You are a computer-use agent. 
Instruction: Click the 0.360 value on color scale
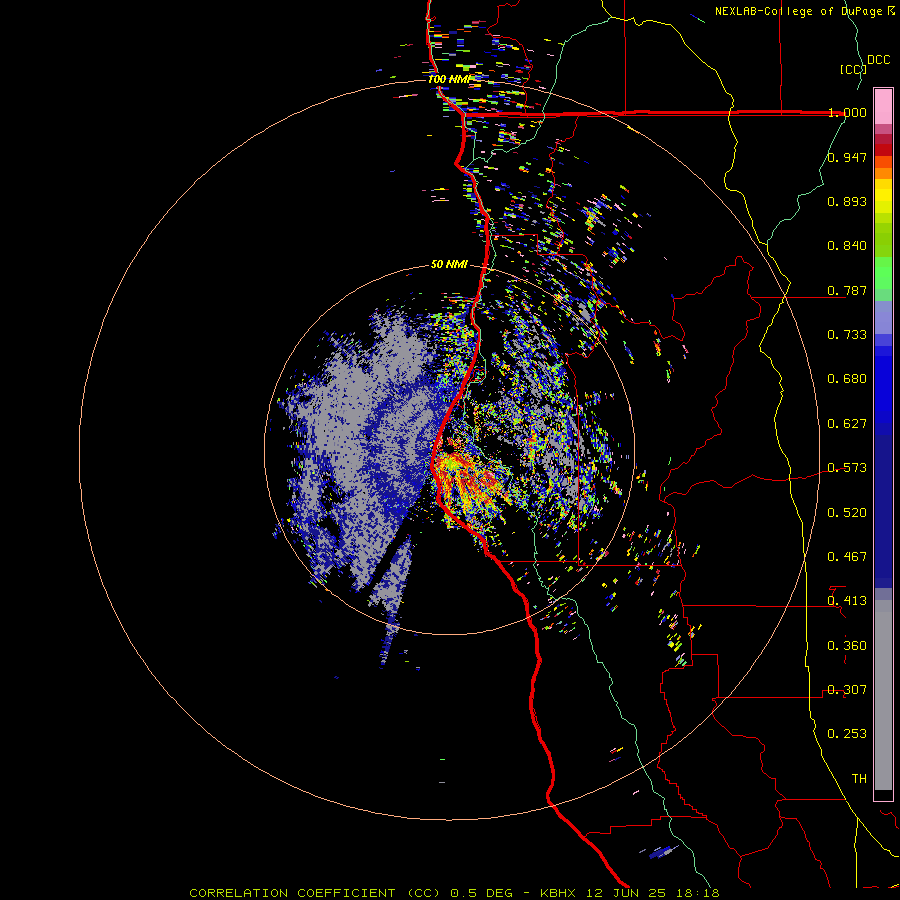click(847, 646)
